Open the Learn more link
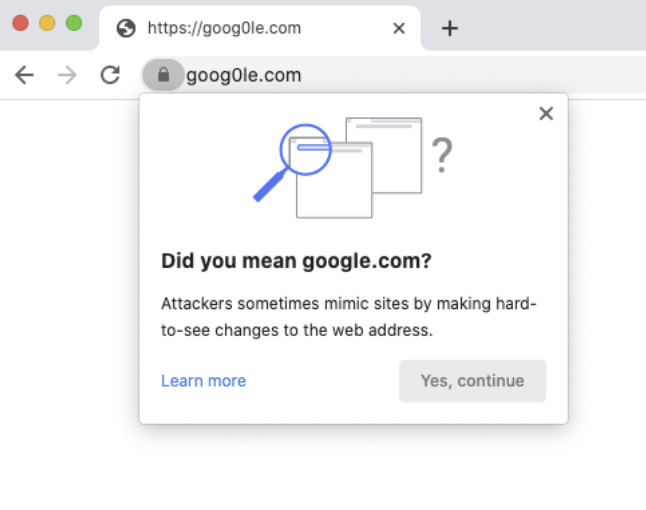The height and width of the screenshot is (510, 646). (203, 380)
